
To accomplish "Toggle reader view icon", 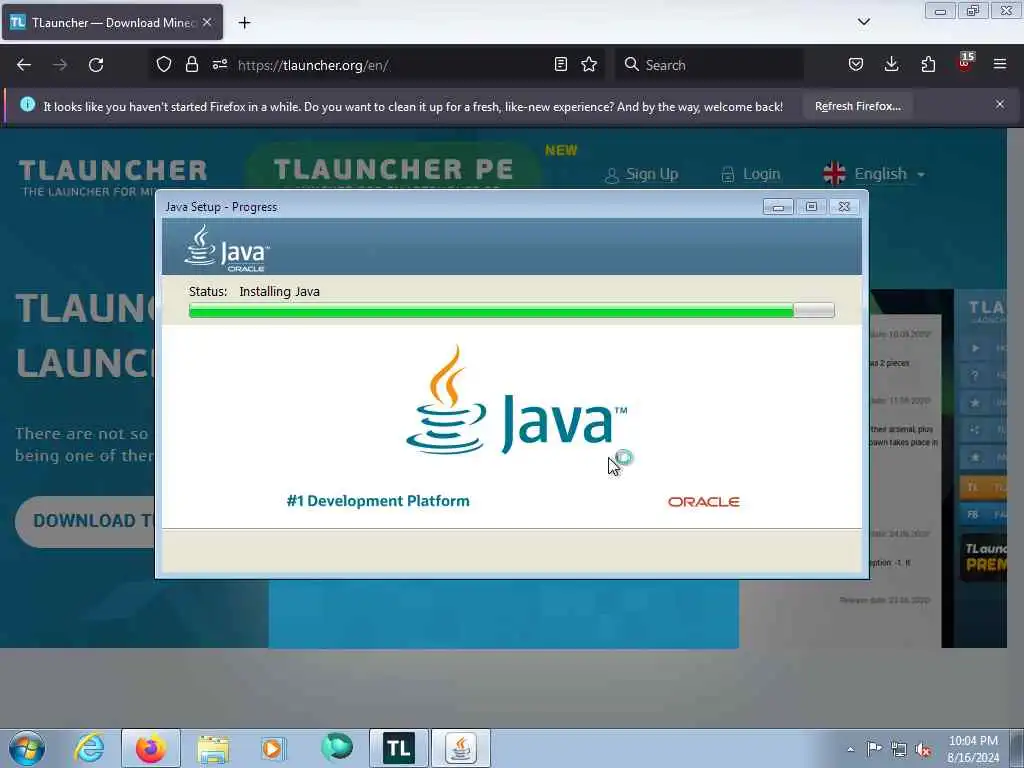I will pos(560,64).
